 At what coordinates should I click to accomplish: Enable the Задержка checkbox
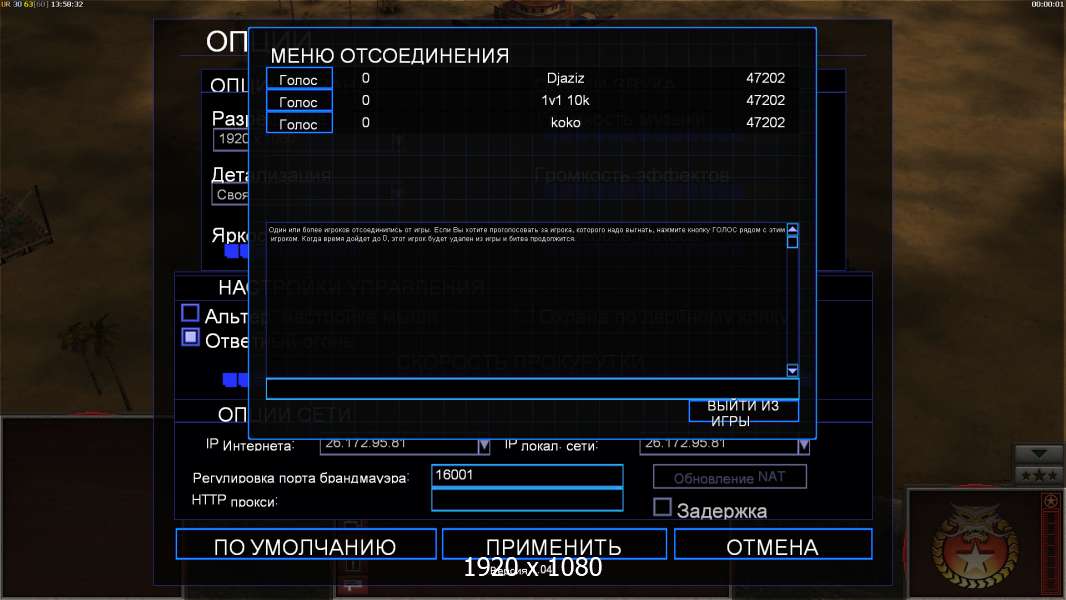pos(662,507)
